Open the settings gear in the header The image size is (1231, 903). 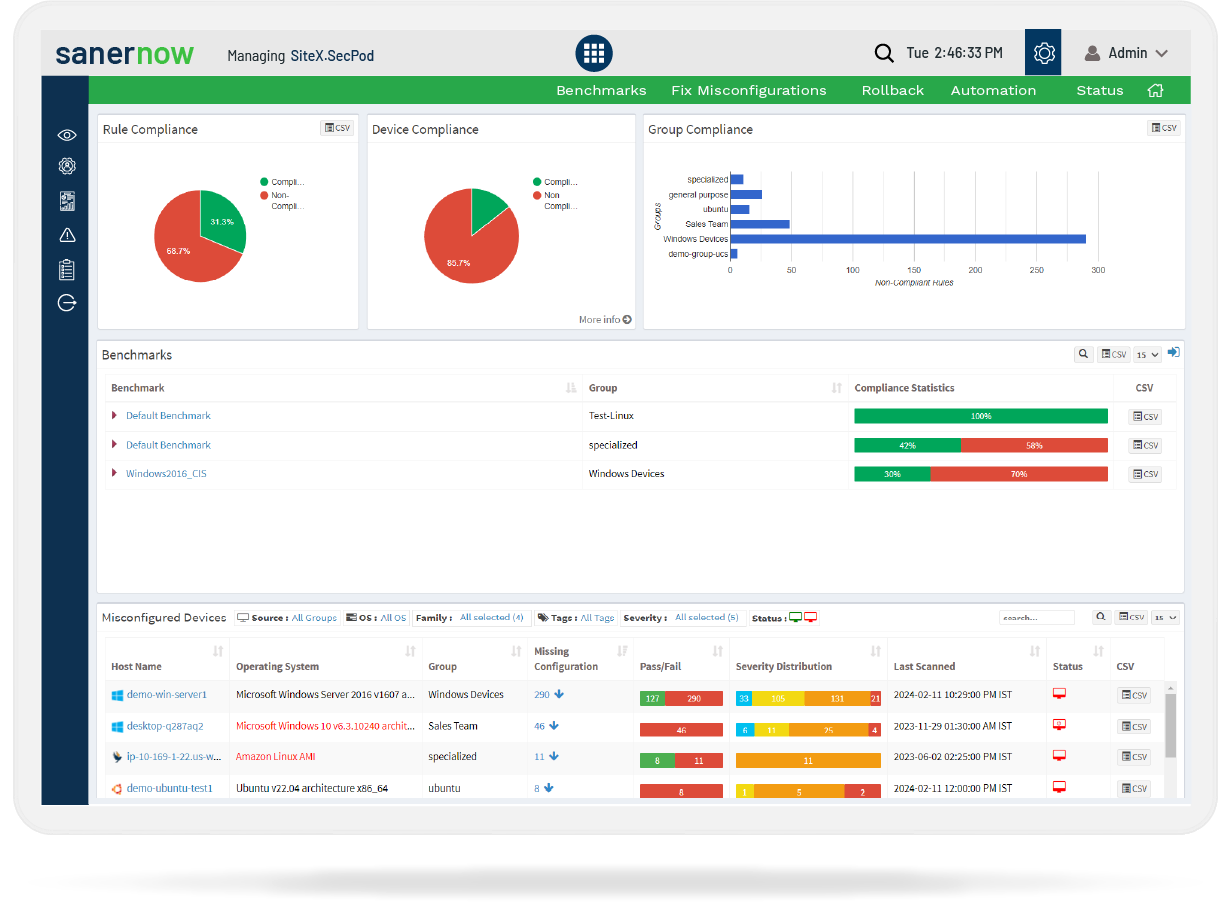(1044, 53)
